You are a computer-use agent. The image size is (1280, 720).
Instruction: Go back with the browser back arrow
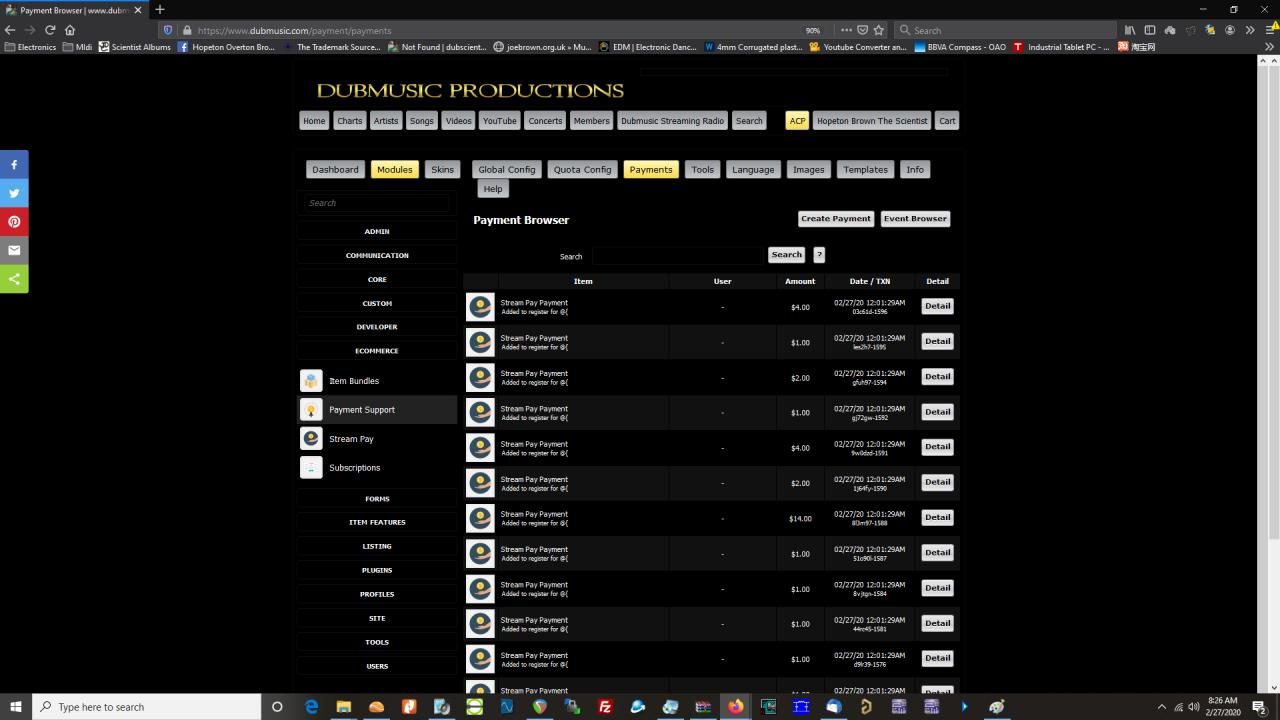pos(10,30)
